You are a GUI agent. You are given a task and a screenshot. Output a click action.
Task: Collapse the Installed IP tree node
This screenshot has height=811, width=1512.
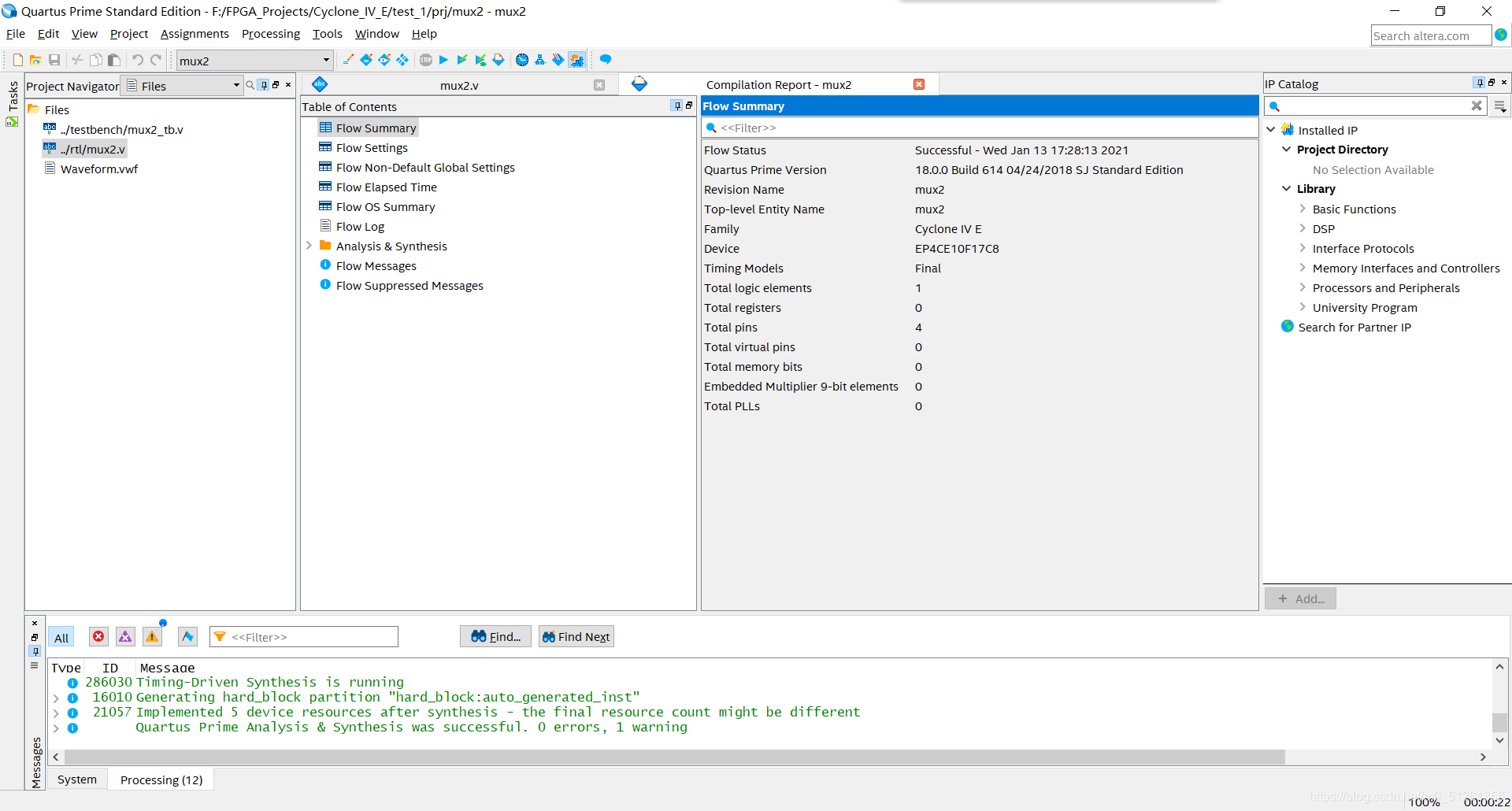[1271, 130]
